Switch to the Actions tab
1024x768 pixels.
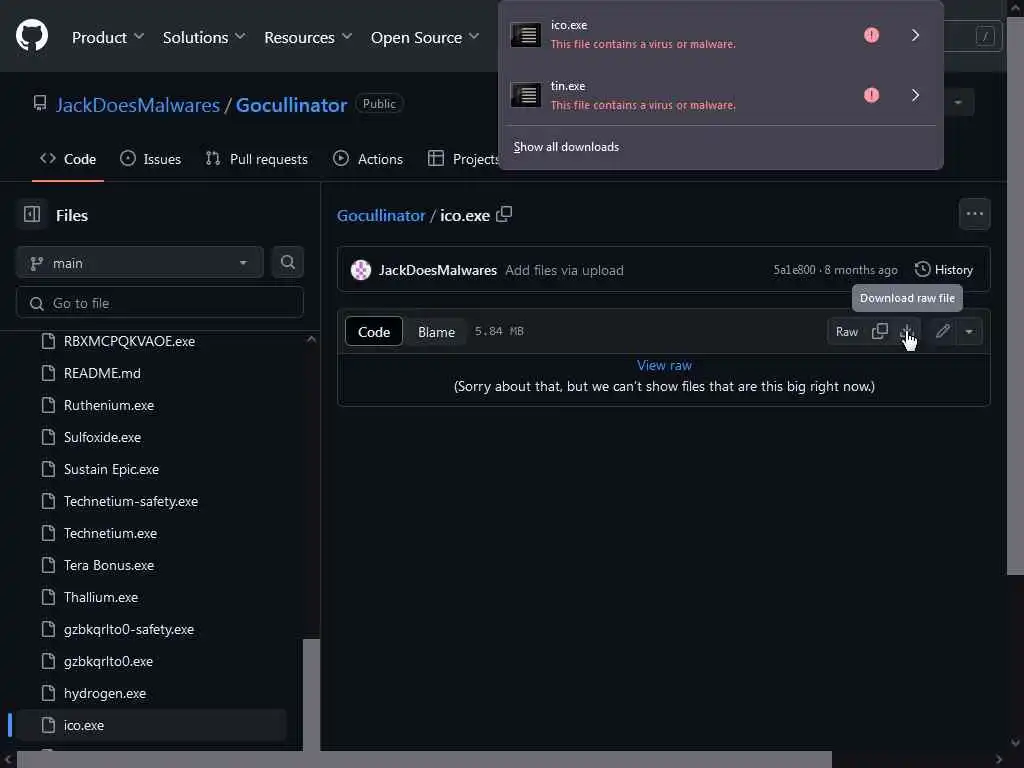pyautogui.click(x=368, y=159)
